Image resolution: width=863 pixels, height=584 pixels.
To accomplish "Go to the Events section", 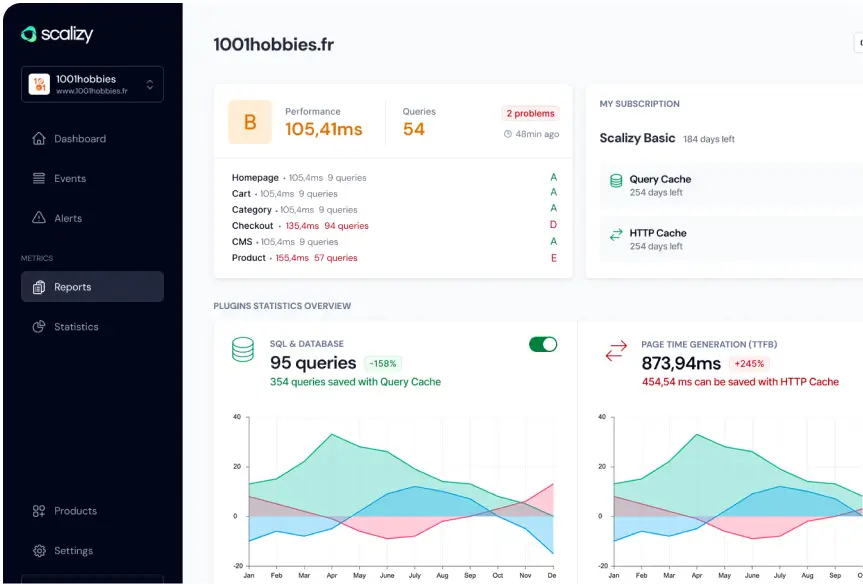I will point(92,178).
